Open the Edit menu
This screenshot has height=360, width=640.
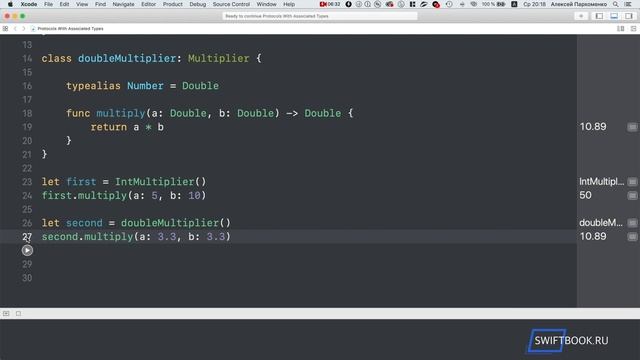64,4
